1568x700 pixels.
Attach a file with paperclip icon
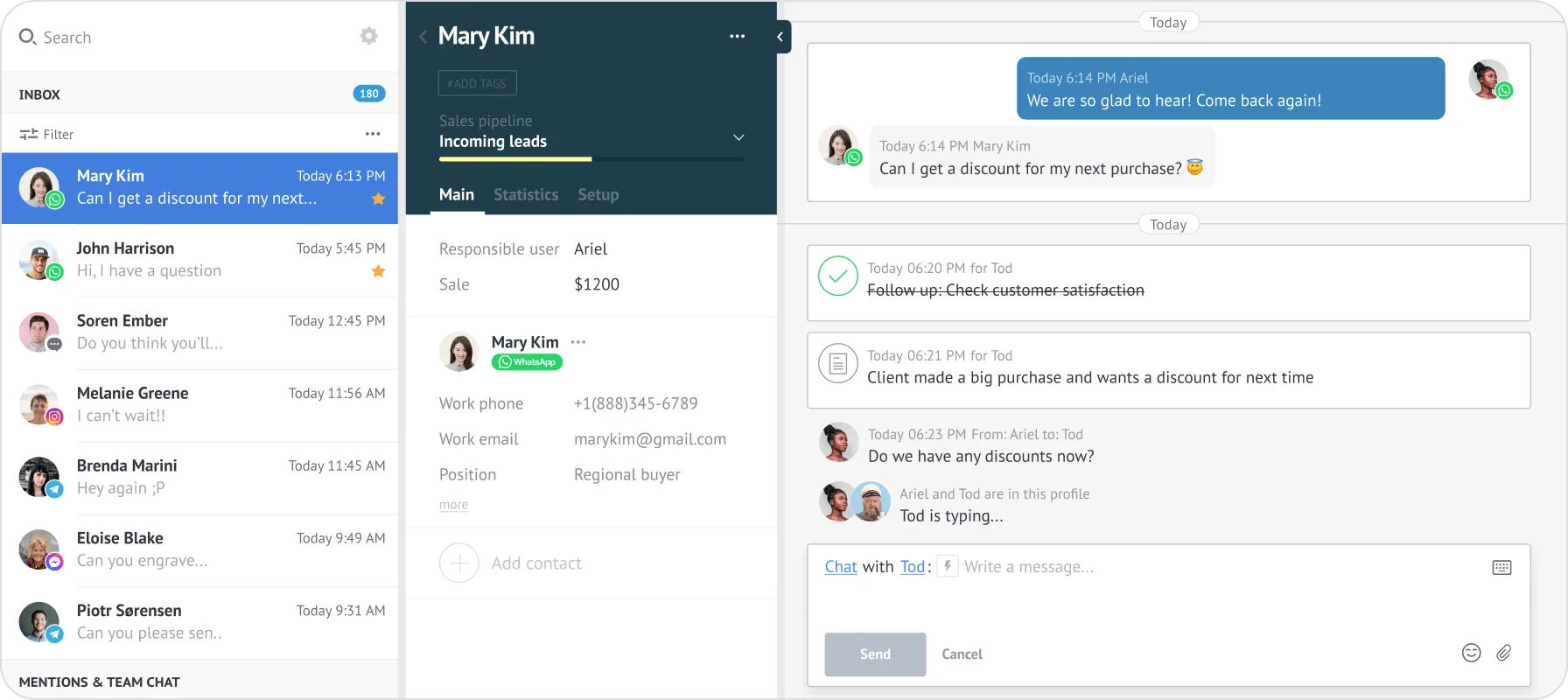coord(1504,653)
